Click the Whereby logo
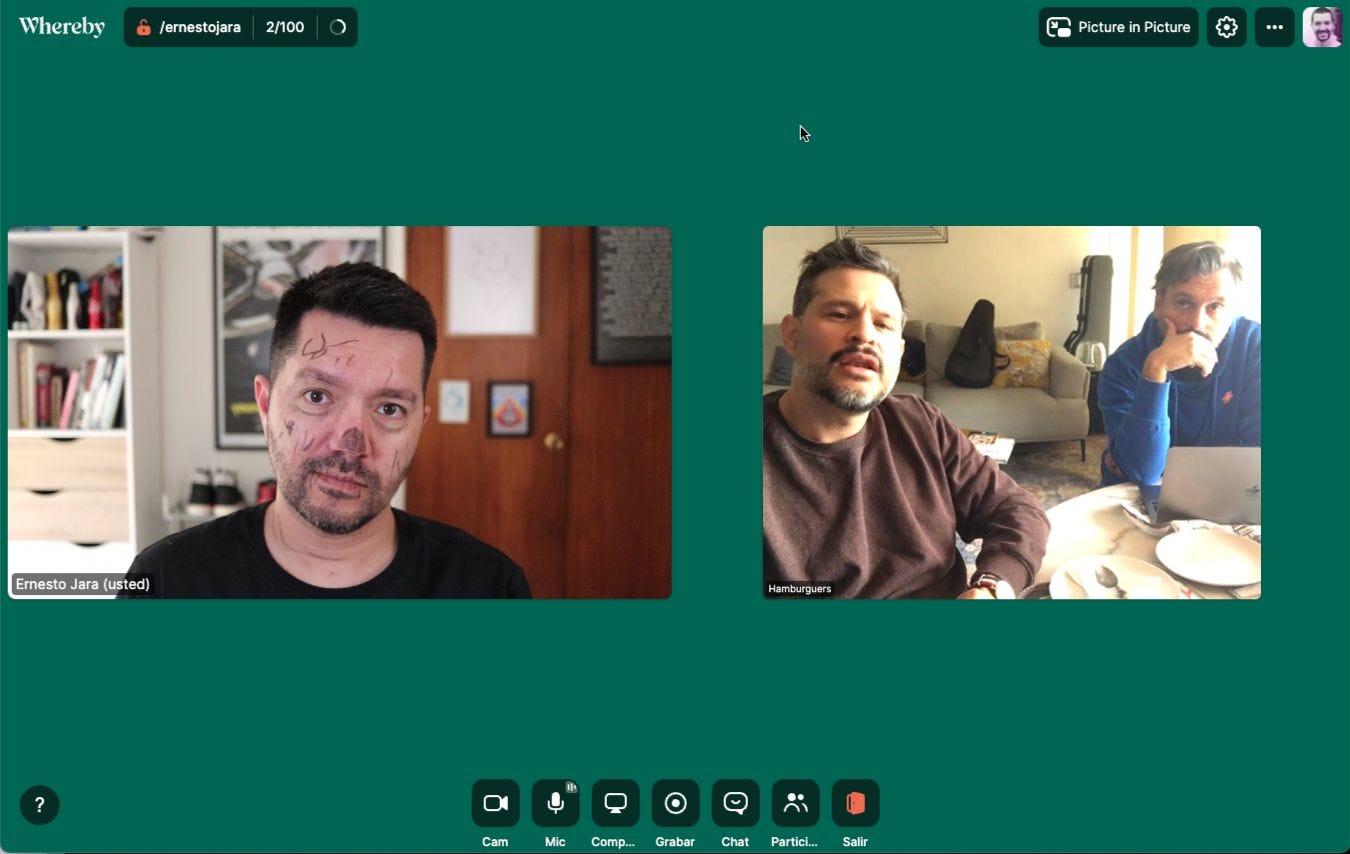Viewport: 1350px width, 854px height. pyautogui.click(x=62, y=27)
